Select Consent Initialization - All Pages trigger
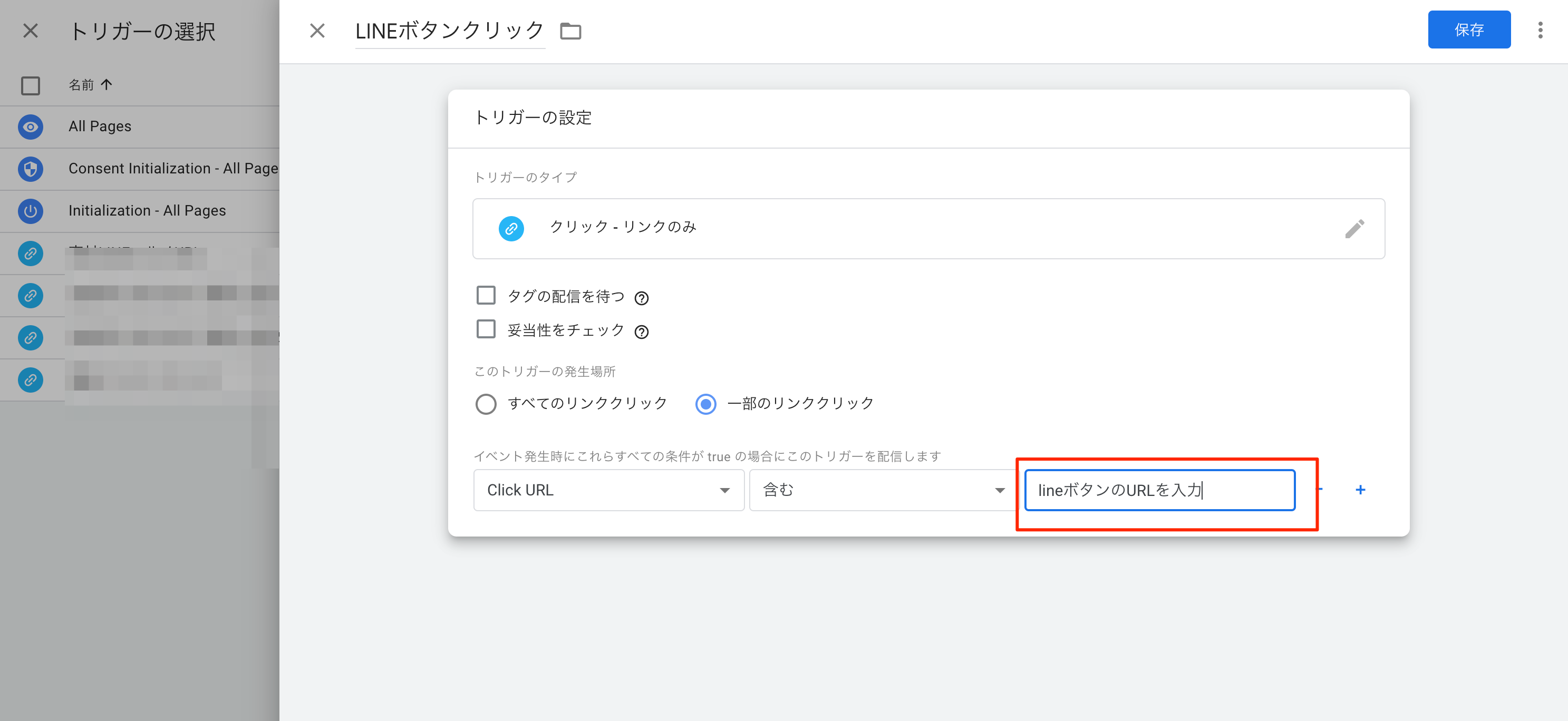The width and height of the screenshot is (1568, 721). [x=139, y=169]
